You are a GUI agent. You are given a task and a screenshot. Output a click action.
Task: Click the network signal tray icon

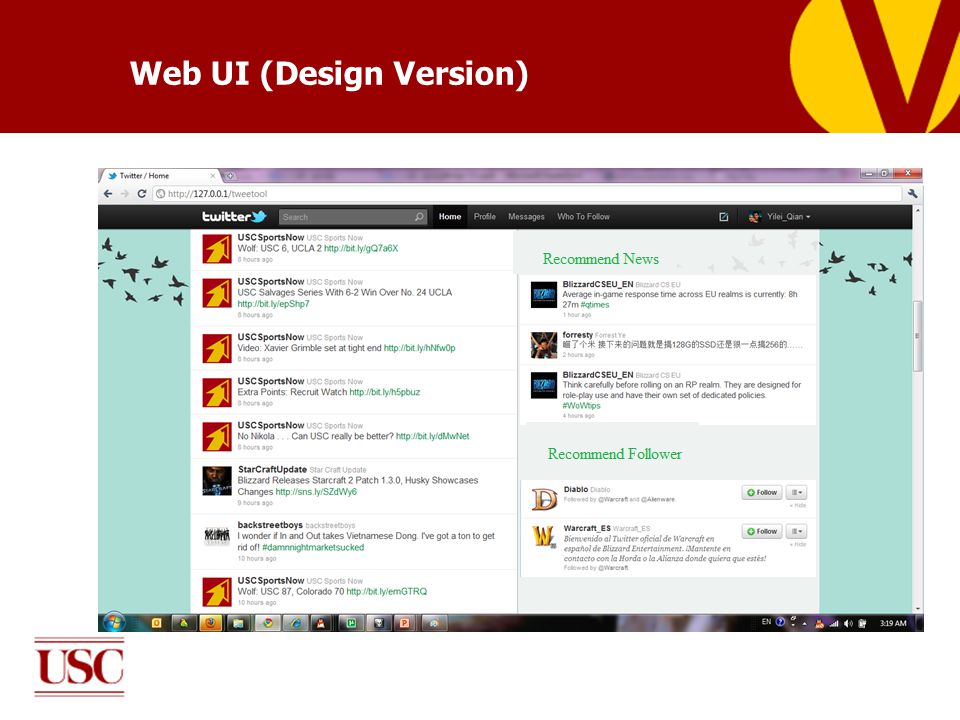pos(834,623)
